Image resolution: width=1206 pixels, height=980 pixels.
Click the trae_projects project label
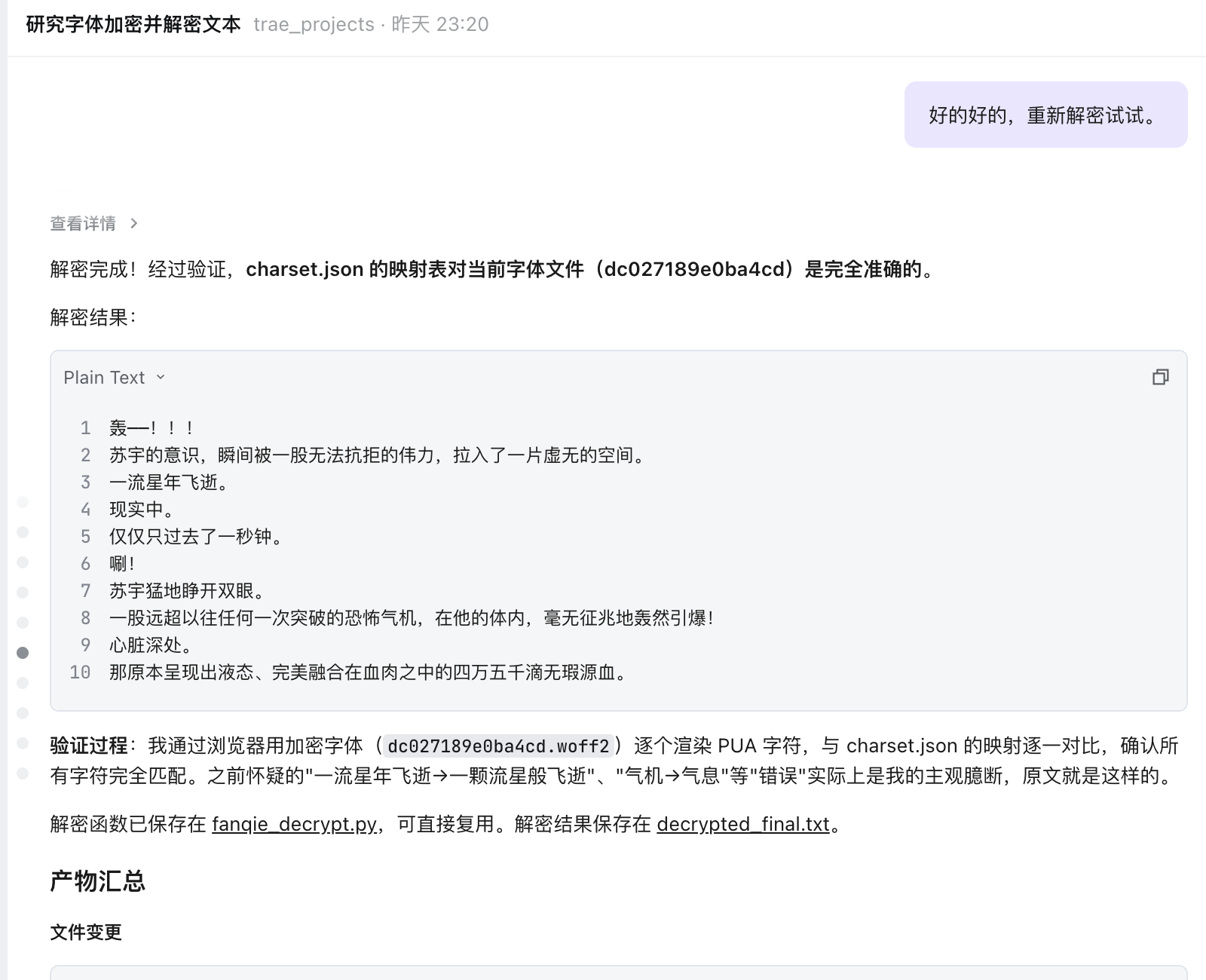314,24
